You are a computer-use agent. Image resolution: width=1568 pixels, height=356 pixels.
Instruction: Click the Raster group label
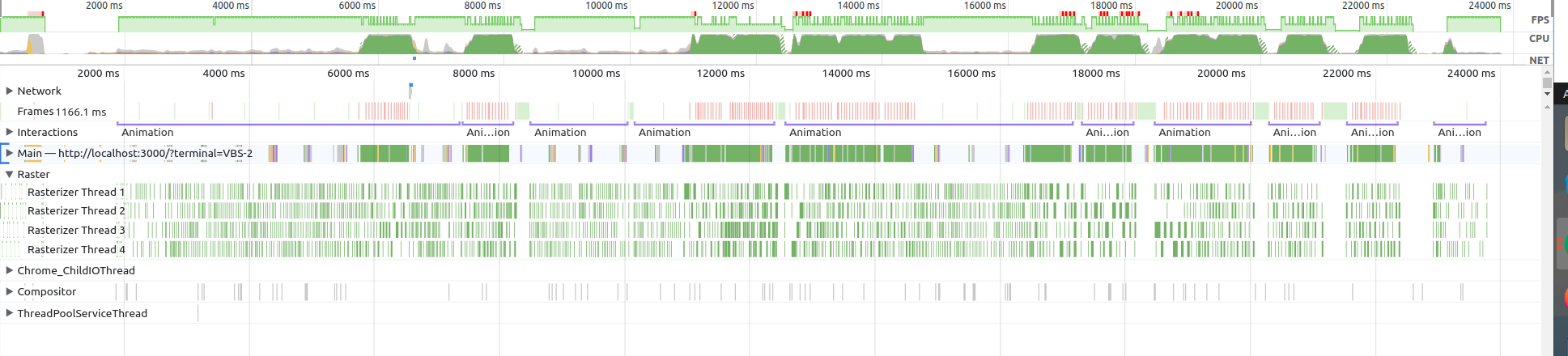tap(34, 174)
